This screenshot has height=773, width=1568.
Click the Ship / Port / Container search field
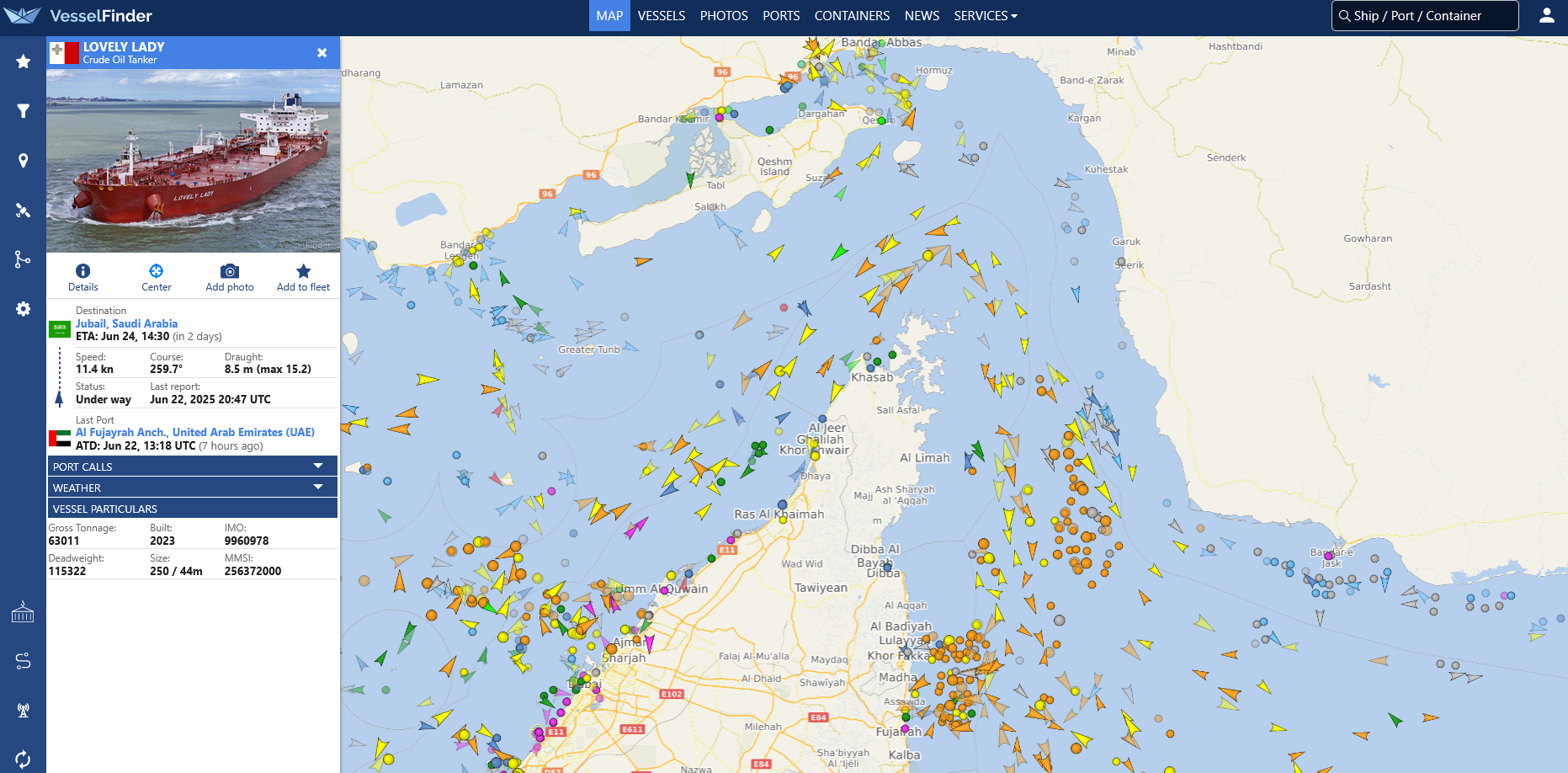(1425, 15)
